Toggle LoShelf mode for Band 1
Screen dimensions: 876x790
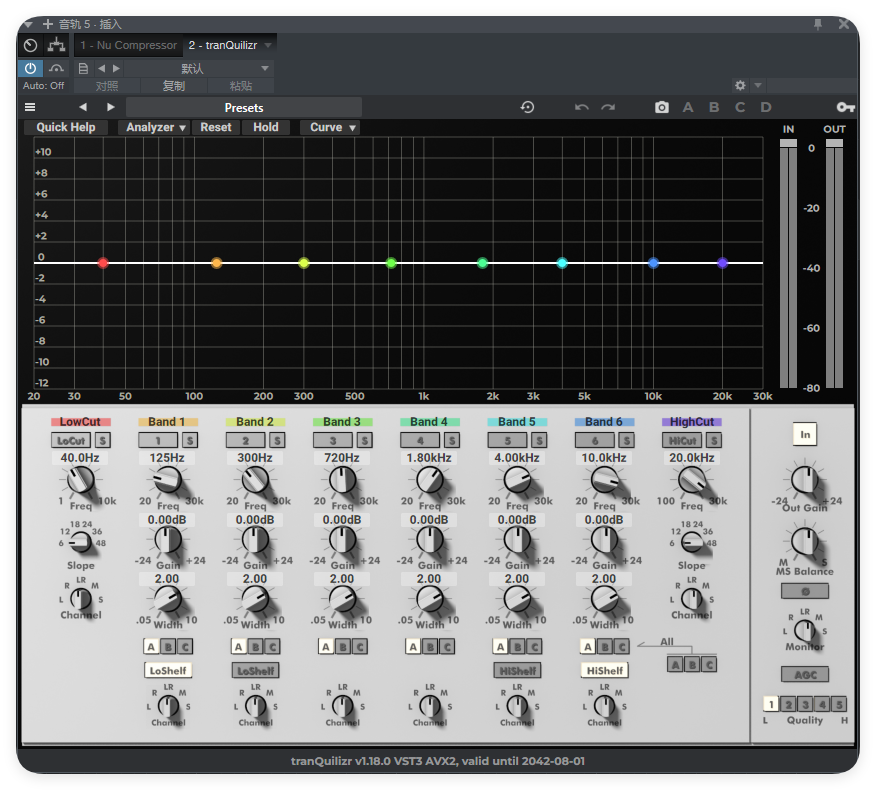(168, 670)
